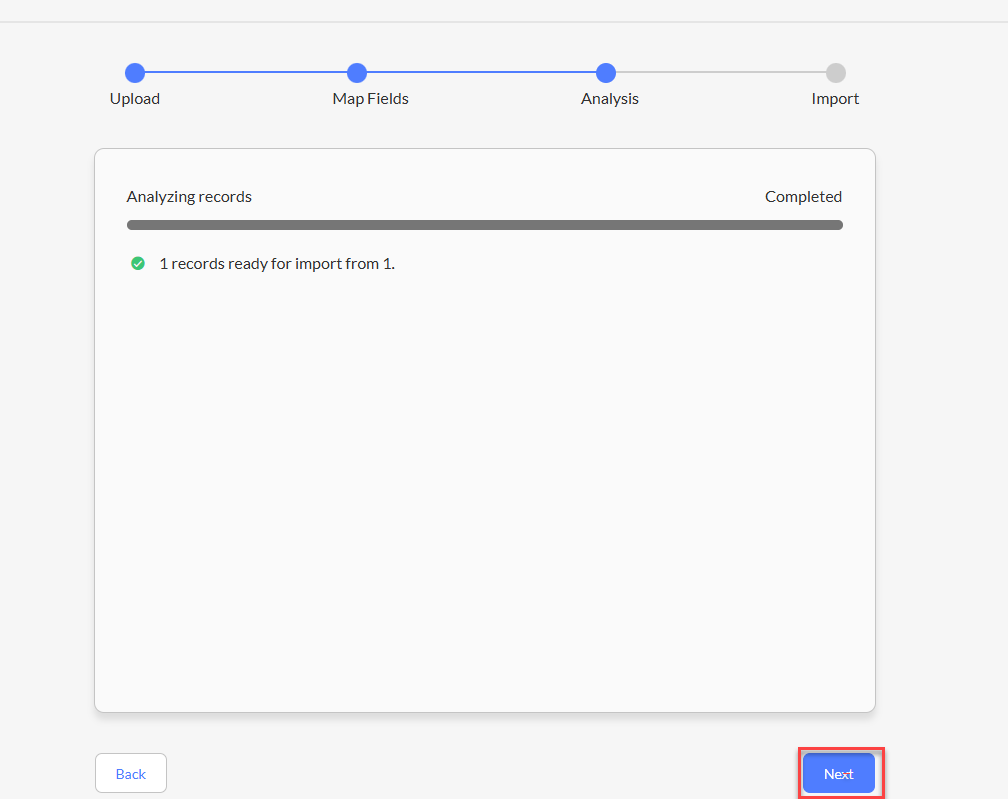Select the Upload step circle
1008x799 pixels.
(135, 73)
